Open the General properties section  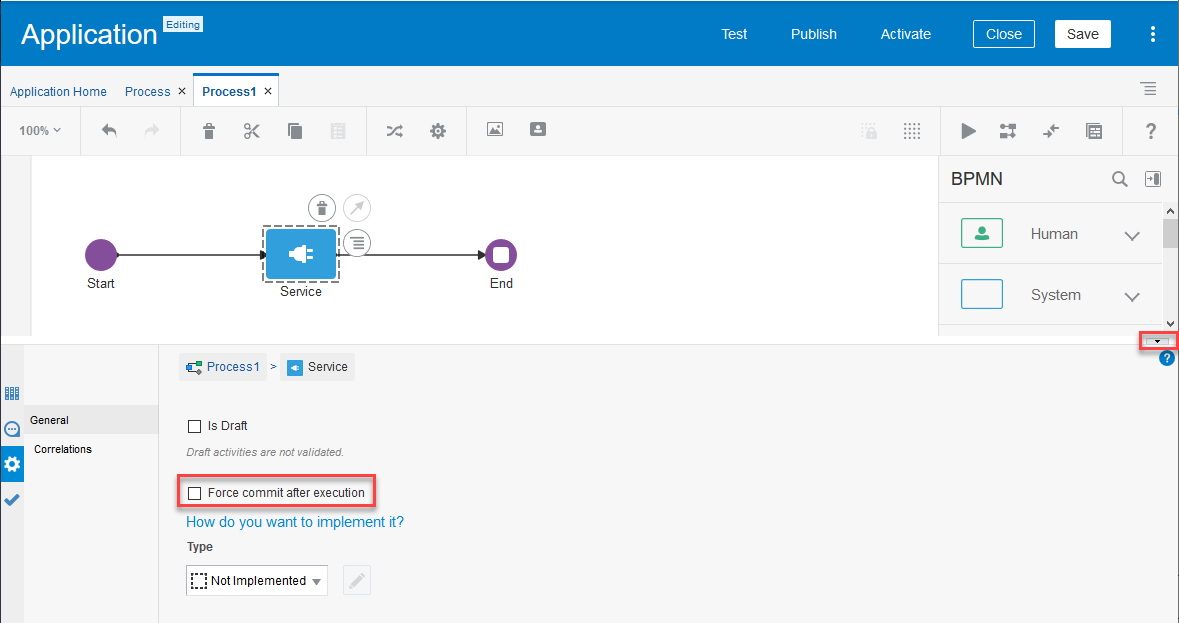tap(91, 420)
